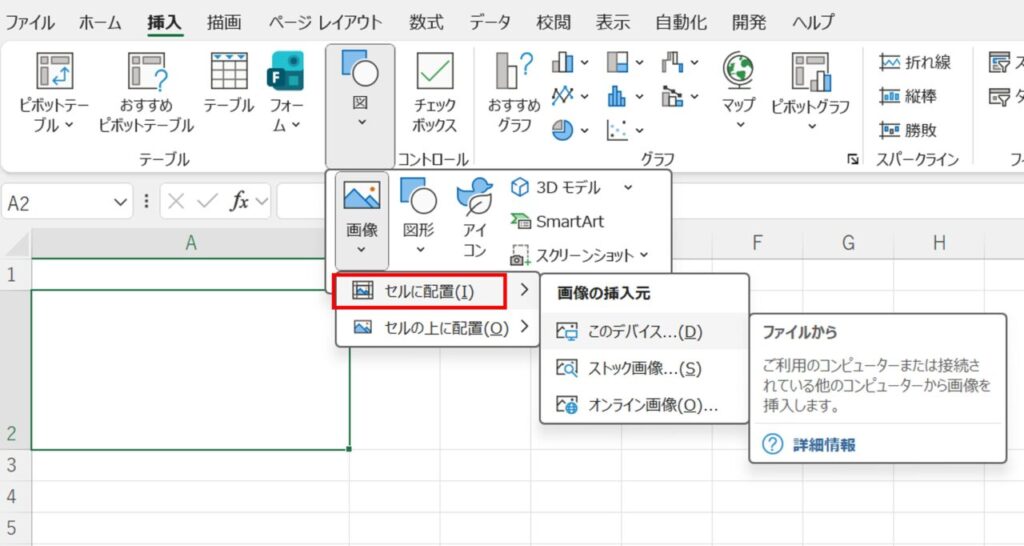Select the waterfall chart icon
This screenshot has width=1024, height=546.
click(x=672, y=62)
